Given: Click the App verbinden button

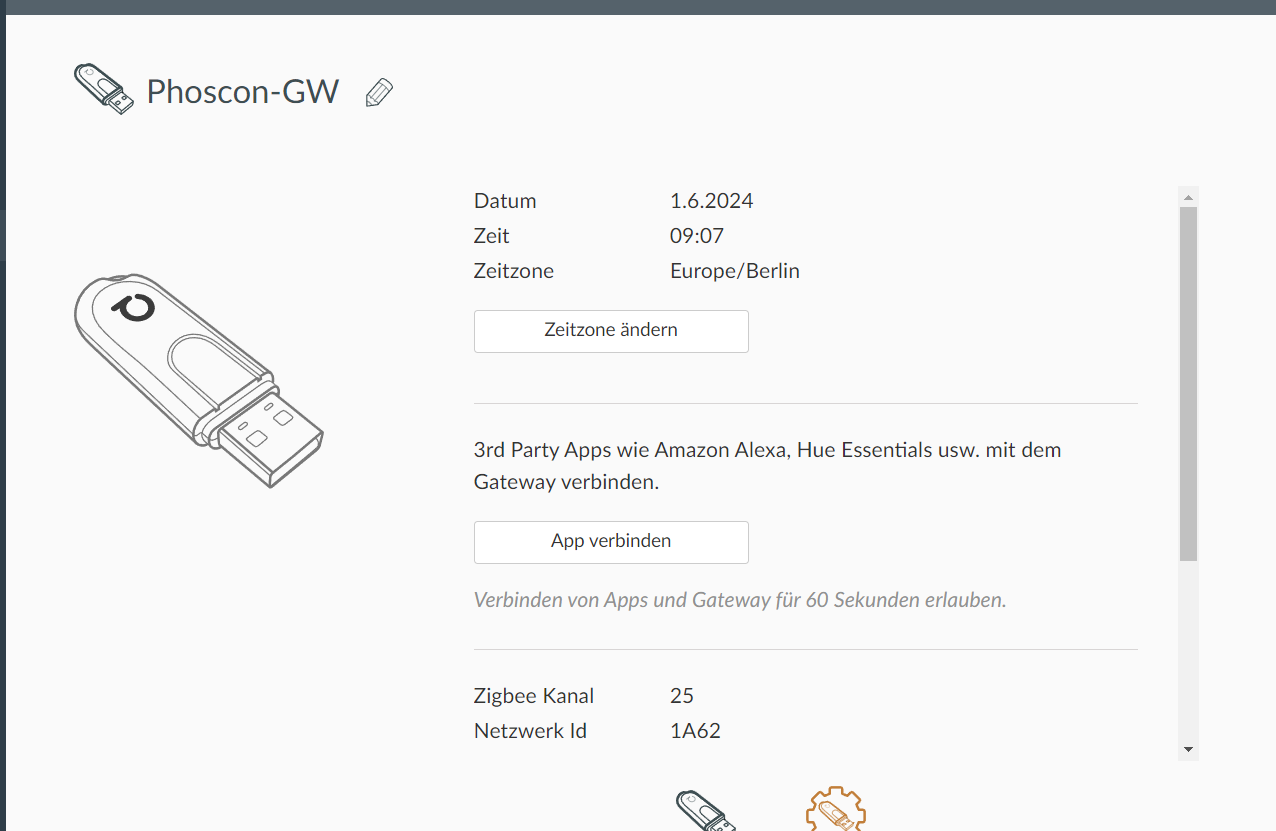Looking at the screenshot, I should (611, 542).
